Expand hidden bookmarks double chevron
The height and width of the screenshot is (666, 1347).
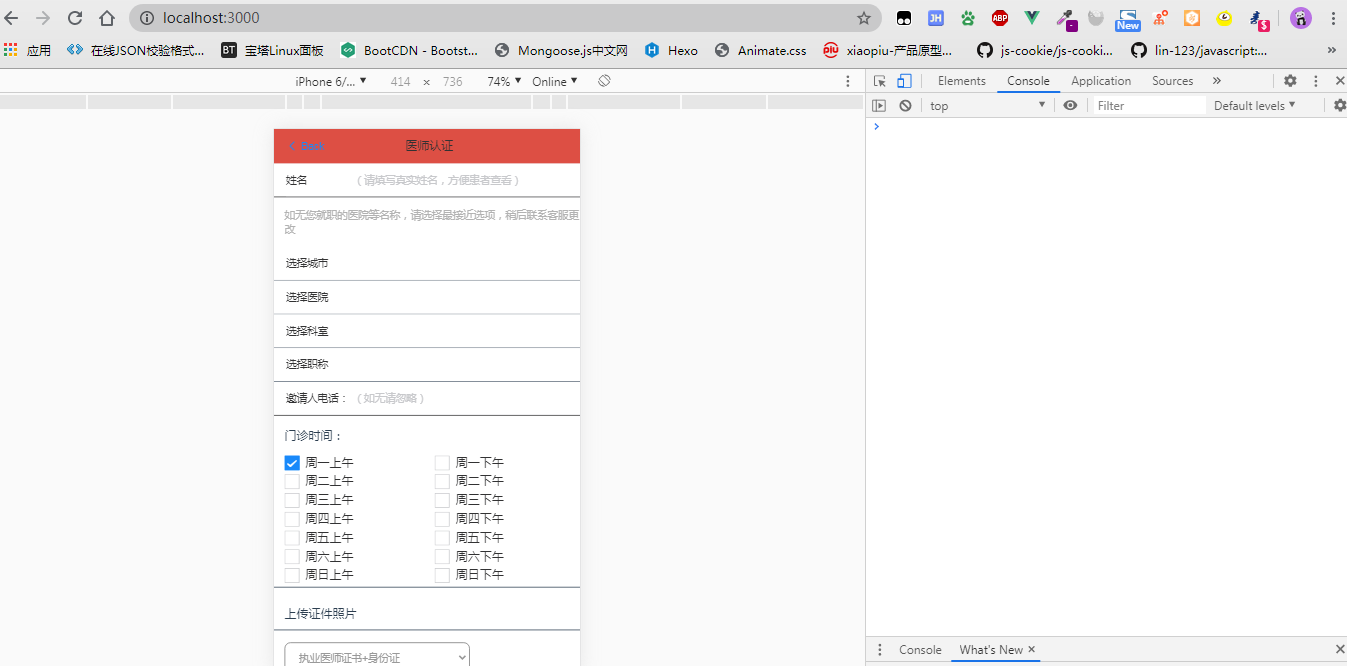click(x=1331, y=50)
